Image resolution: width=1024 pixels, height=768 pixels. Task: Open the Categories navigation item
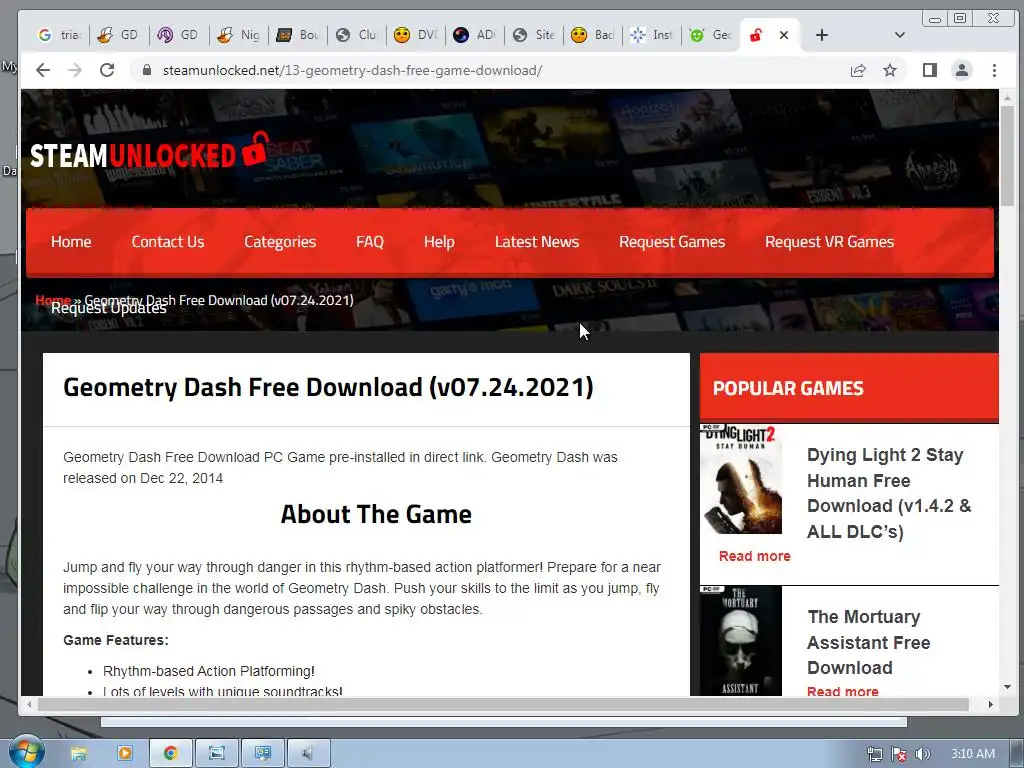pyautogui.click(x=280, y=242)
